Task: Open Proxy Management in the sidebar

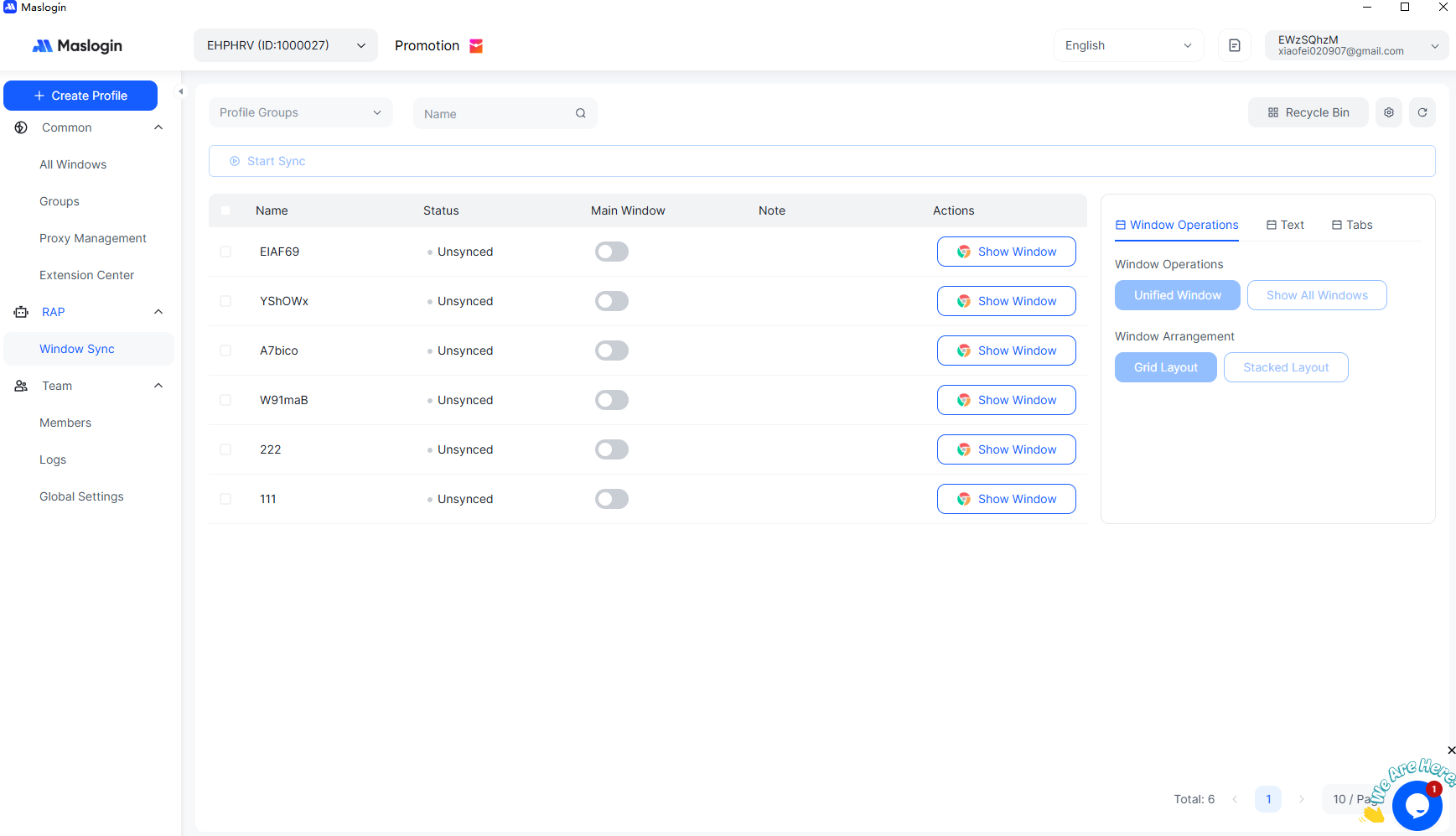Action: point(93,238)
